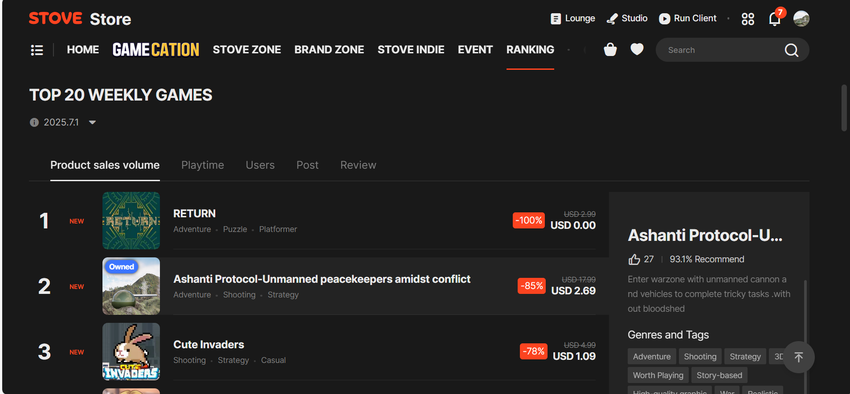Expand the 2025.7.1 date dropdown
This screenshot has width=850, height=394.
92,122
